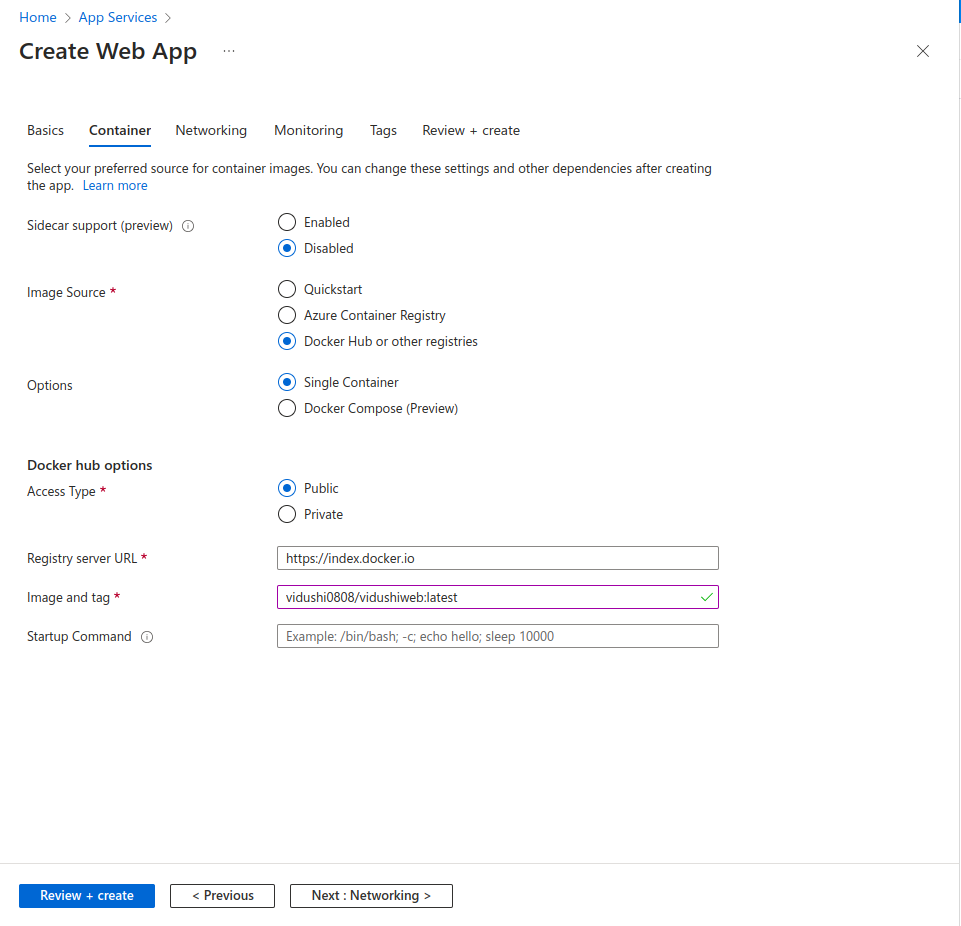This screenshot has width=961, height=926.
Task: Click the Startup Command info icon
Action: pyautogui.click(x=147, y=637)
